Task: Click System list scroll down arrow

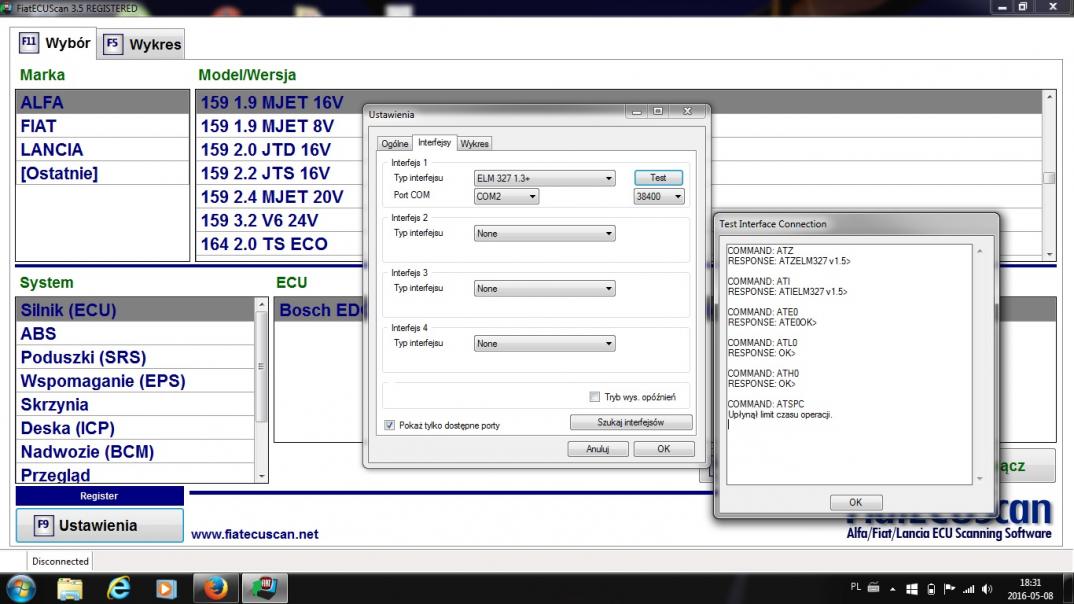Action: [x=261, y=476]
